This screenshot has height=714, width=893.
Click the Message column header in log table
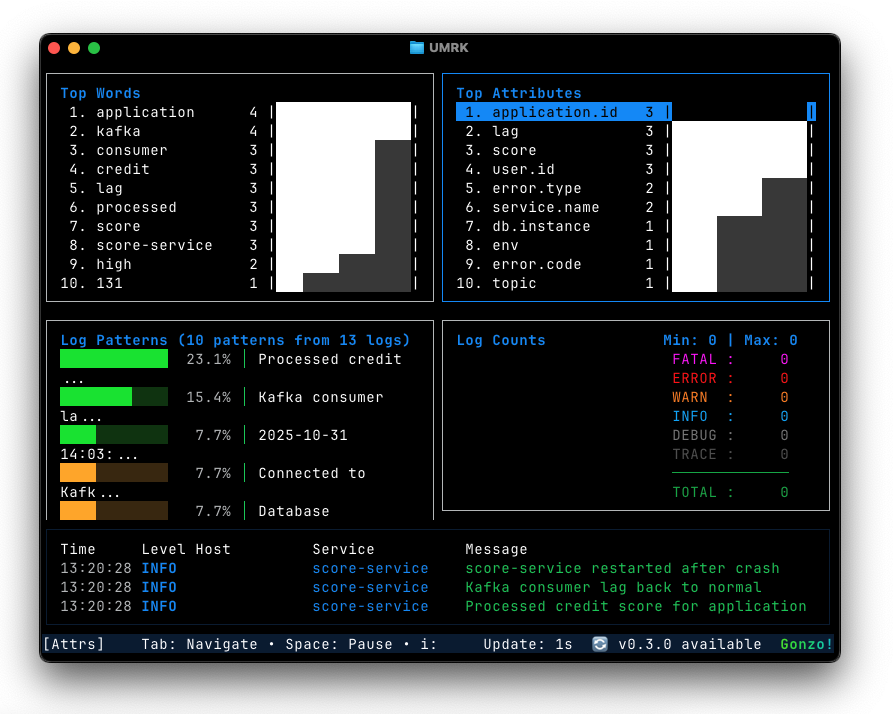(496, 549)
